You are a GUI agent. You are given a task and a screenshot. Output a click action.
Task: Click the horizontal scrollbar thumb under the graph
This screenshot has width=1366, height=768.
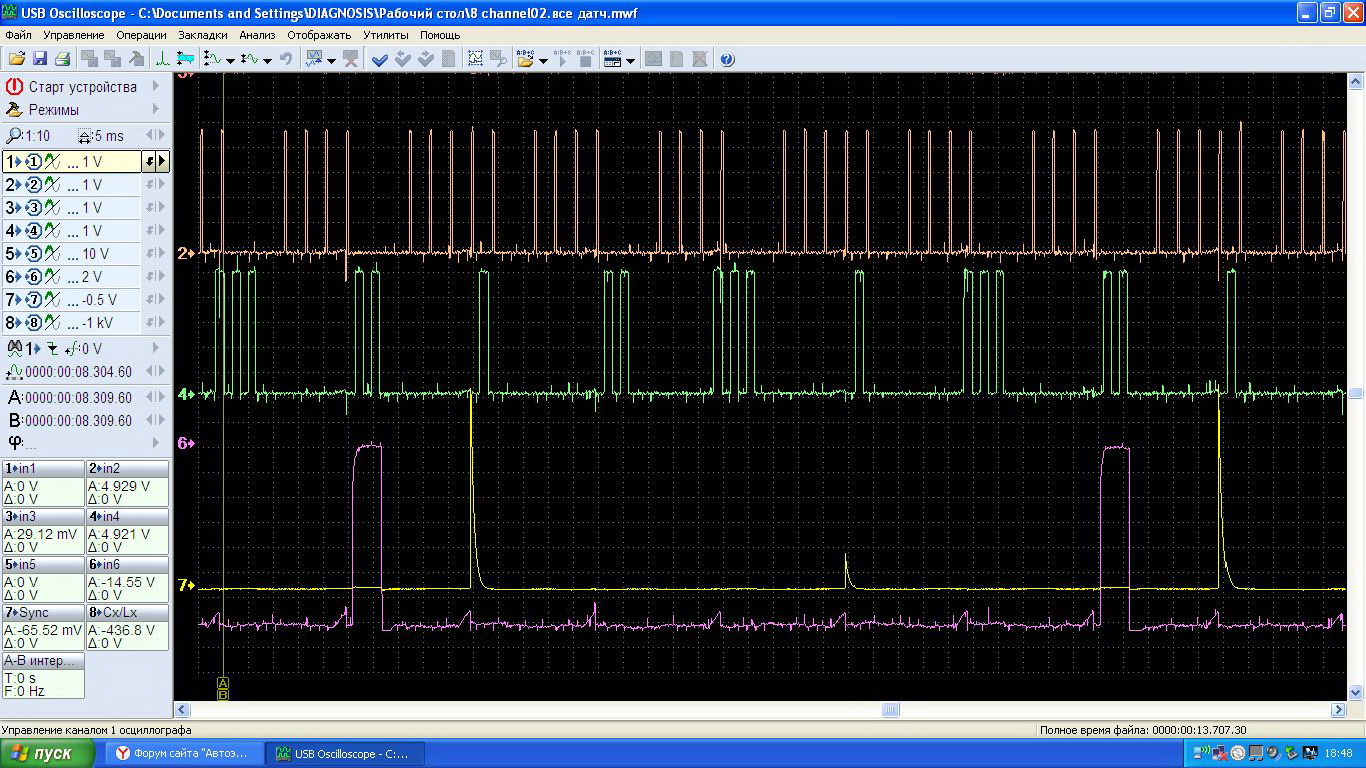890,710
